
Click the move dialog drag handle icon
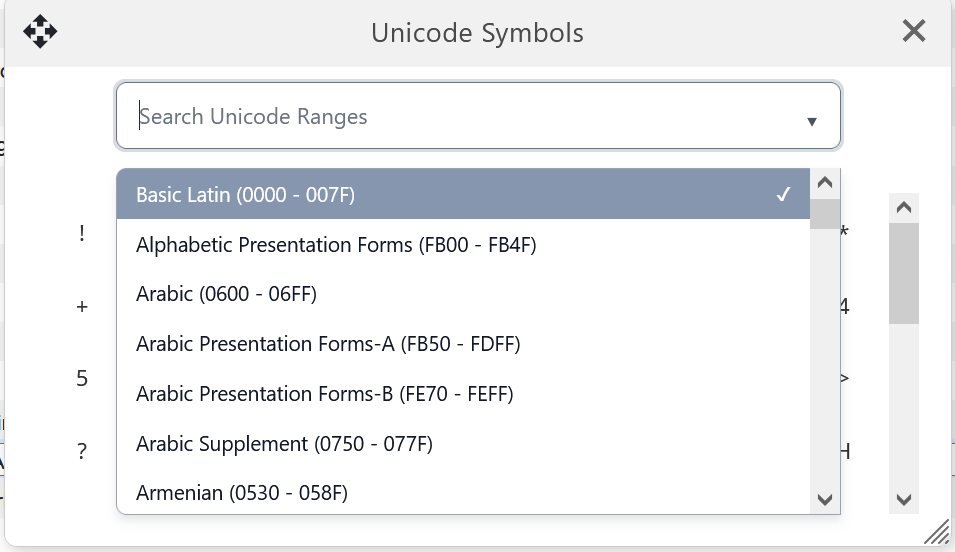tap(40, 32)
